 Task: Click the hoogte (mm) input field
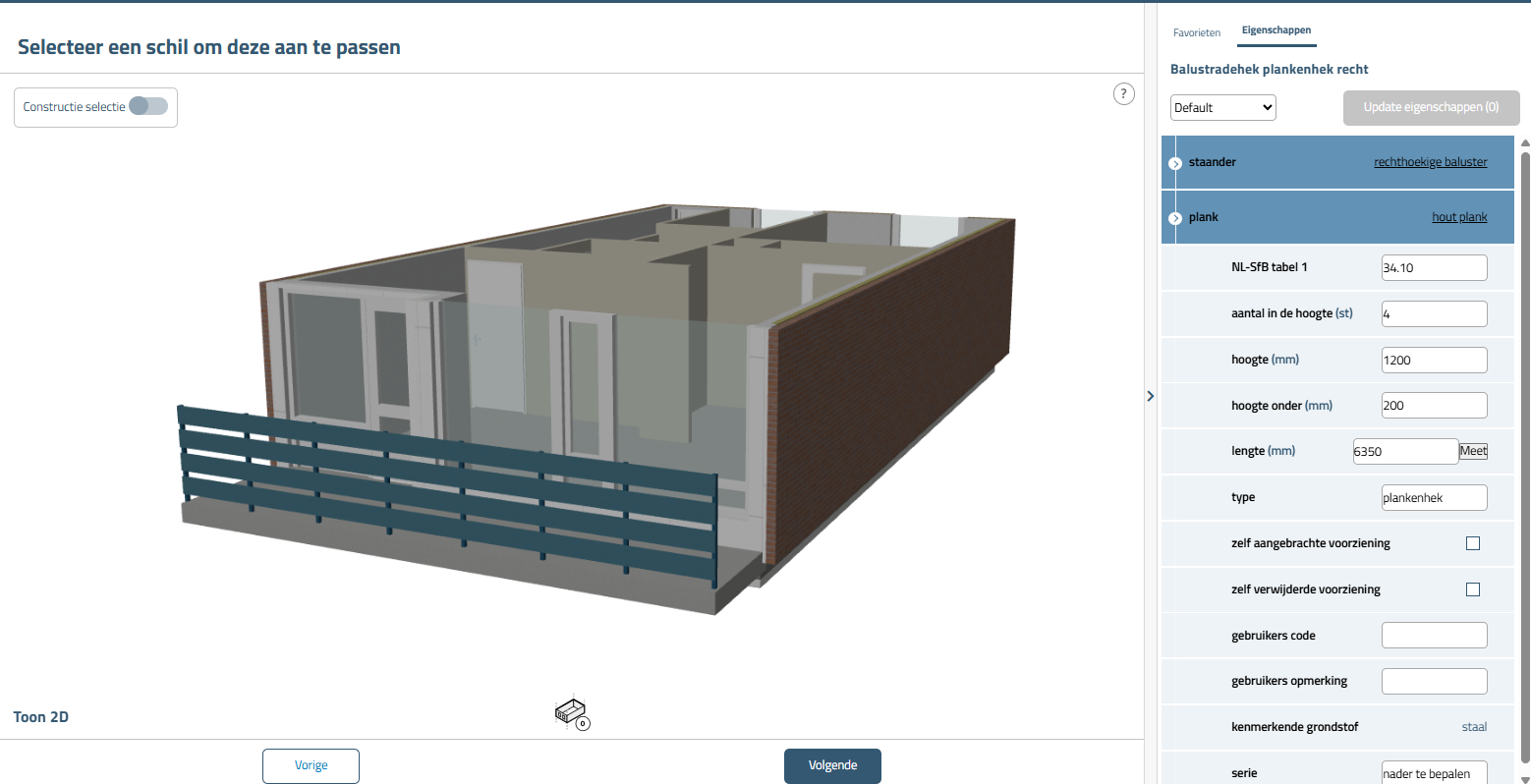tap(1434, 360)
